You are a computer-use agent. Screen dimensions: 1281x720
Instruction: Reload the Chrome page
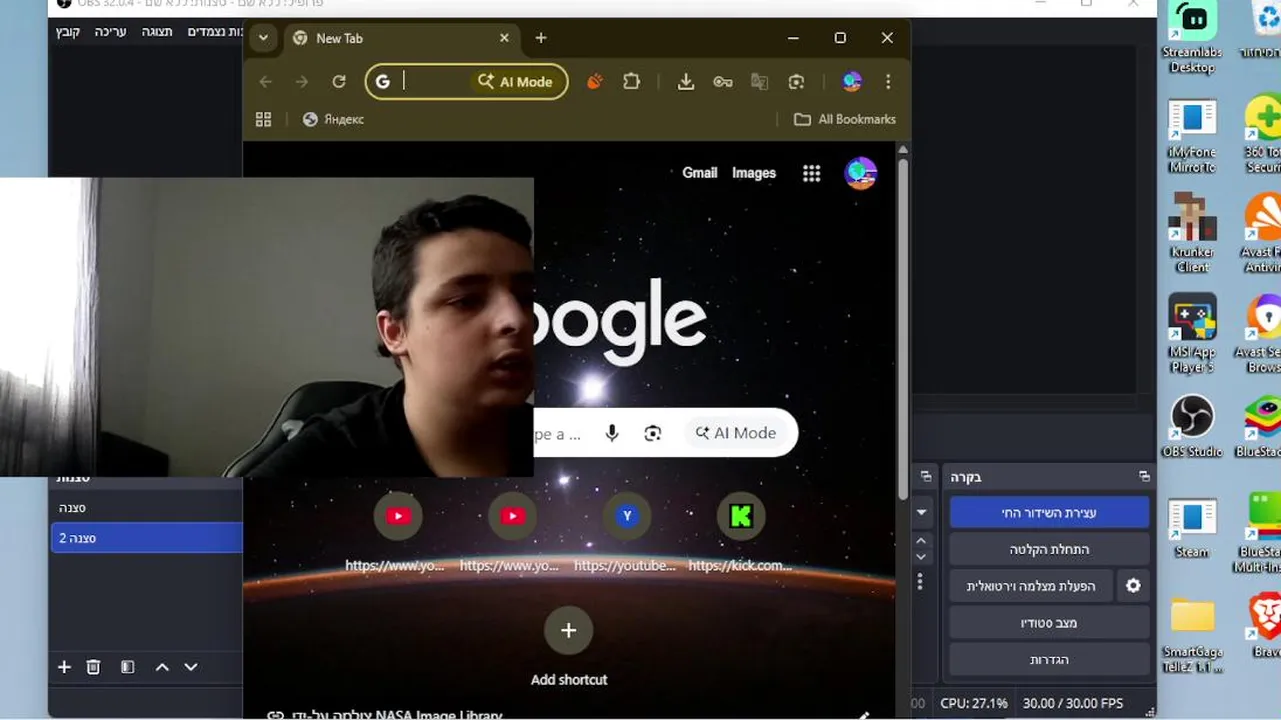coord(339,82)
